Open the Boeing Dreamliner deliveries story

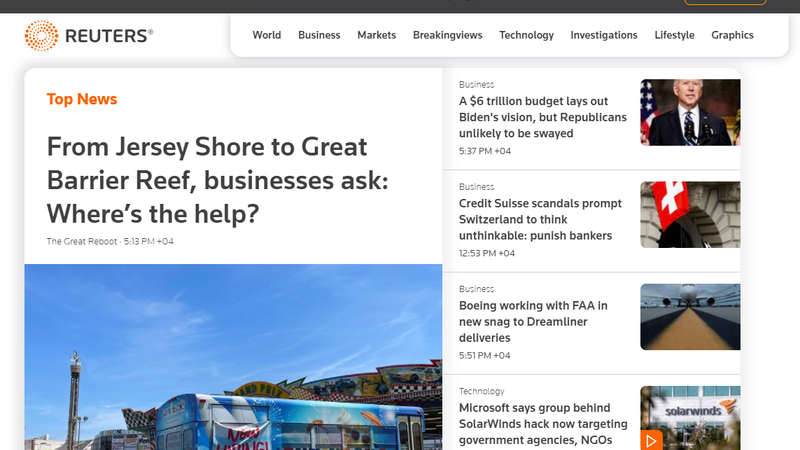click(x=533, y=321)
